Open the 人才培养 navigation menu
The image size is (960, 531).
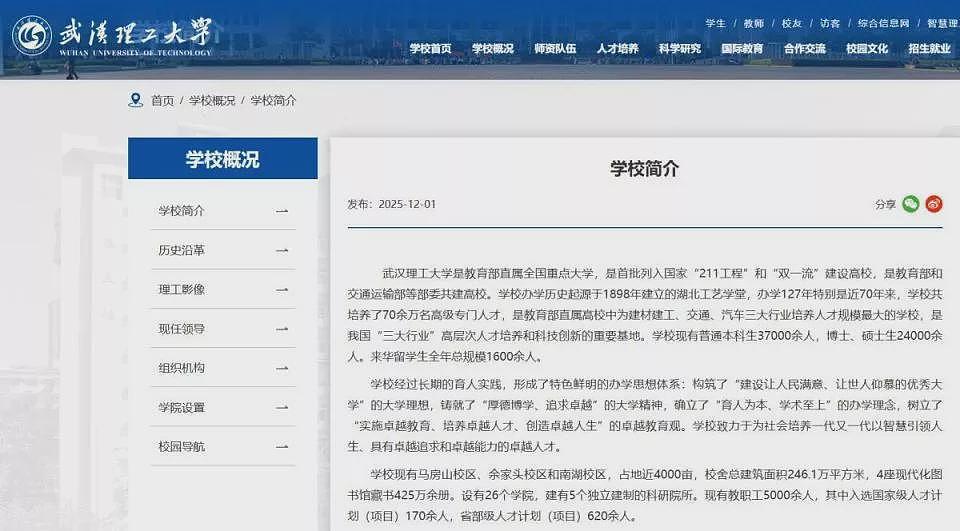click(x=618, y=48)
